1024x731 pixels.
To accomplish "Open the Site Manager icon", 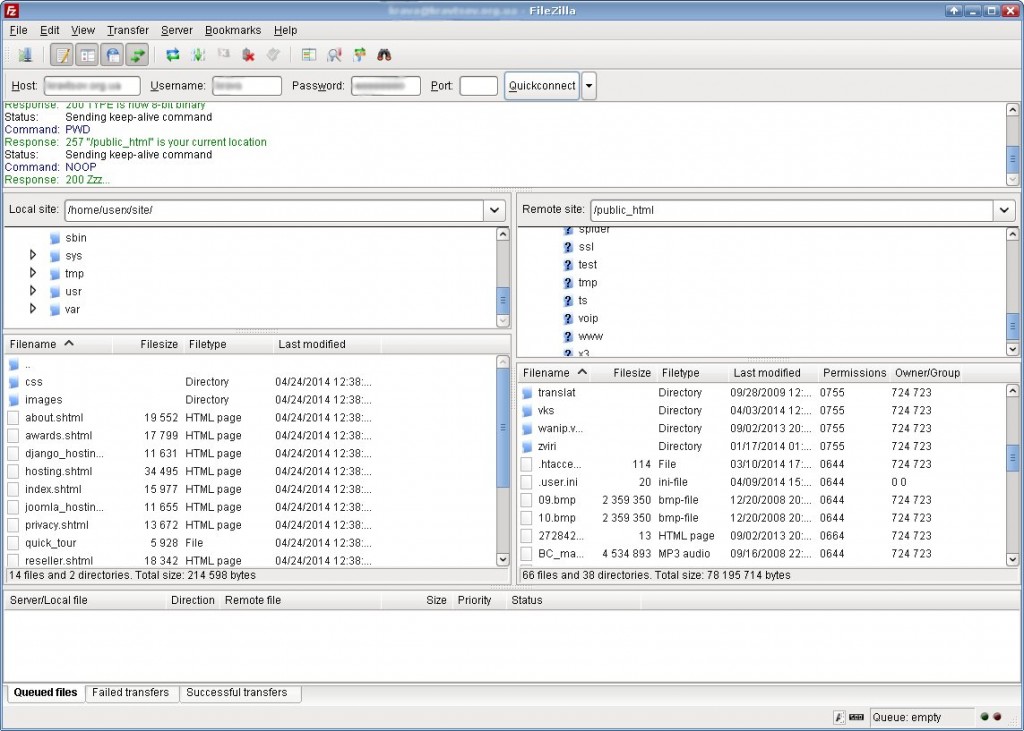I will point(25,55).
